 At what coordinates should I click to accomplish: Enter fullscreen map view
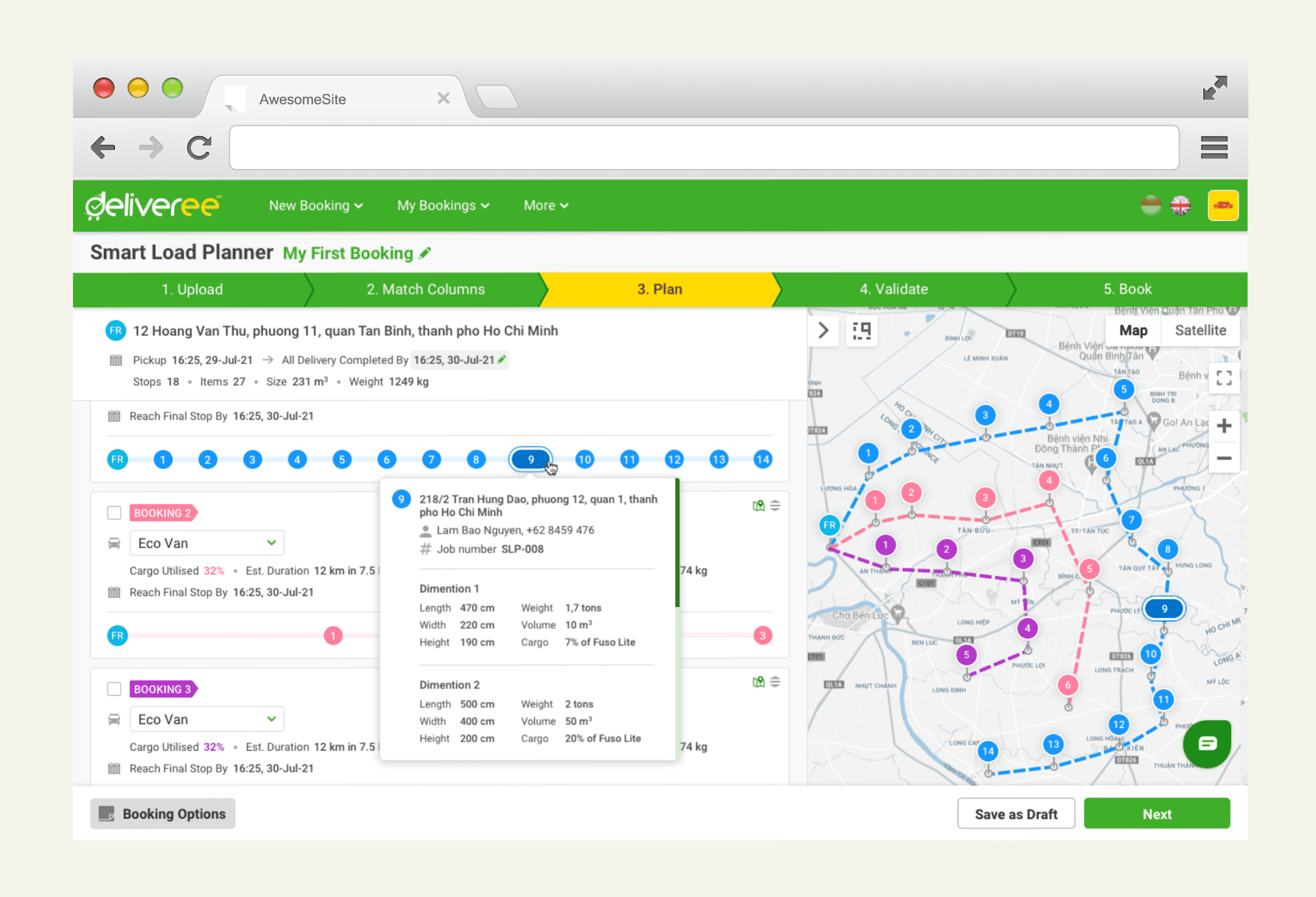(x=1224, y=378)
